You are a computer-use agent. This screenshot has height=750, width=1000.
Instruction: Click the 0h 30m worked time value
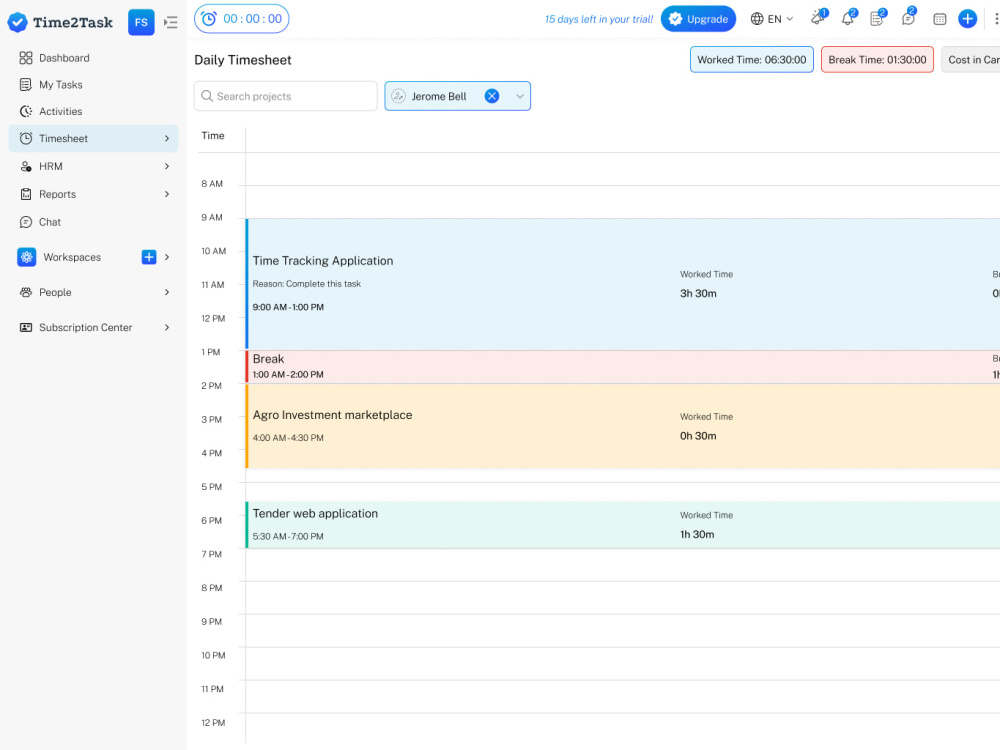[x=698, y=436]
